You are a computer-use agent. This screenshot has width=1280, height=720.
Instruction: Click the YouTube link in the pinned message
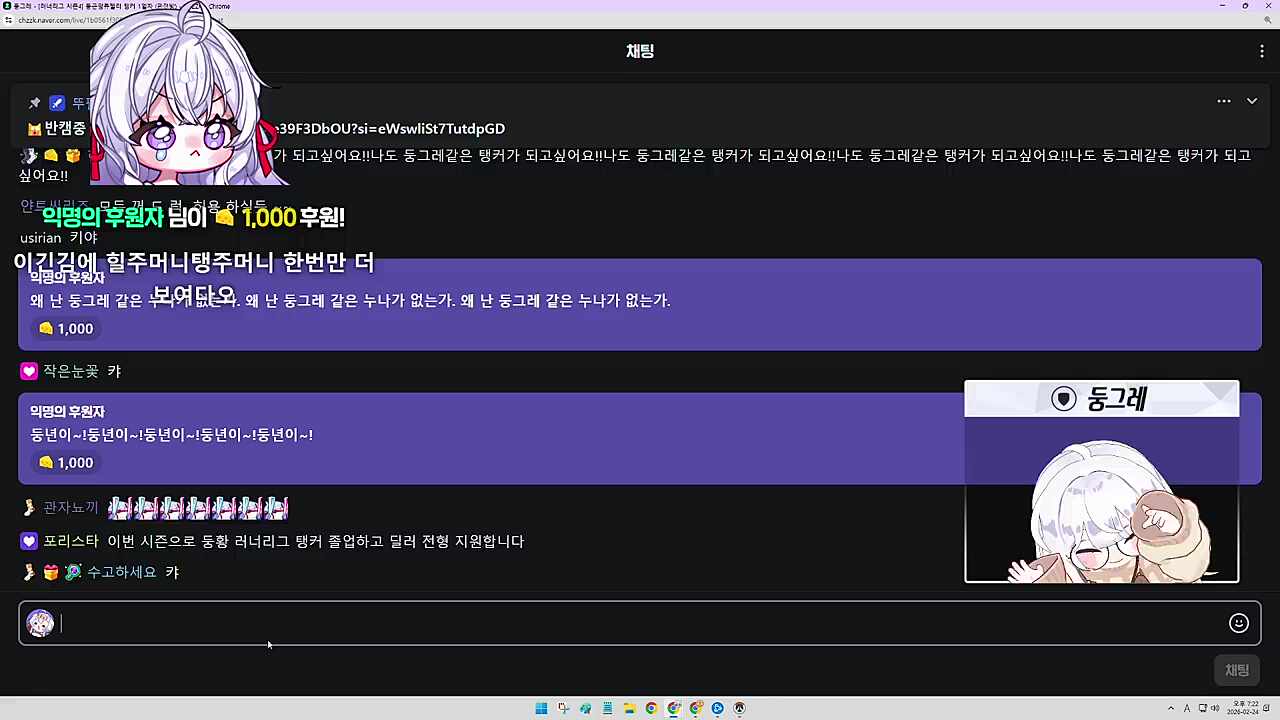[390, 128]
